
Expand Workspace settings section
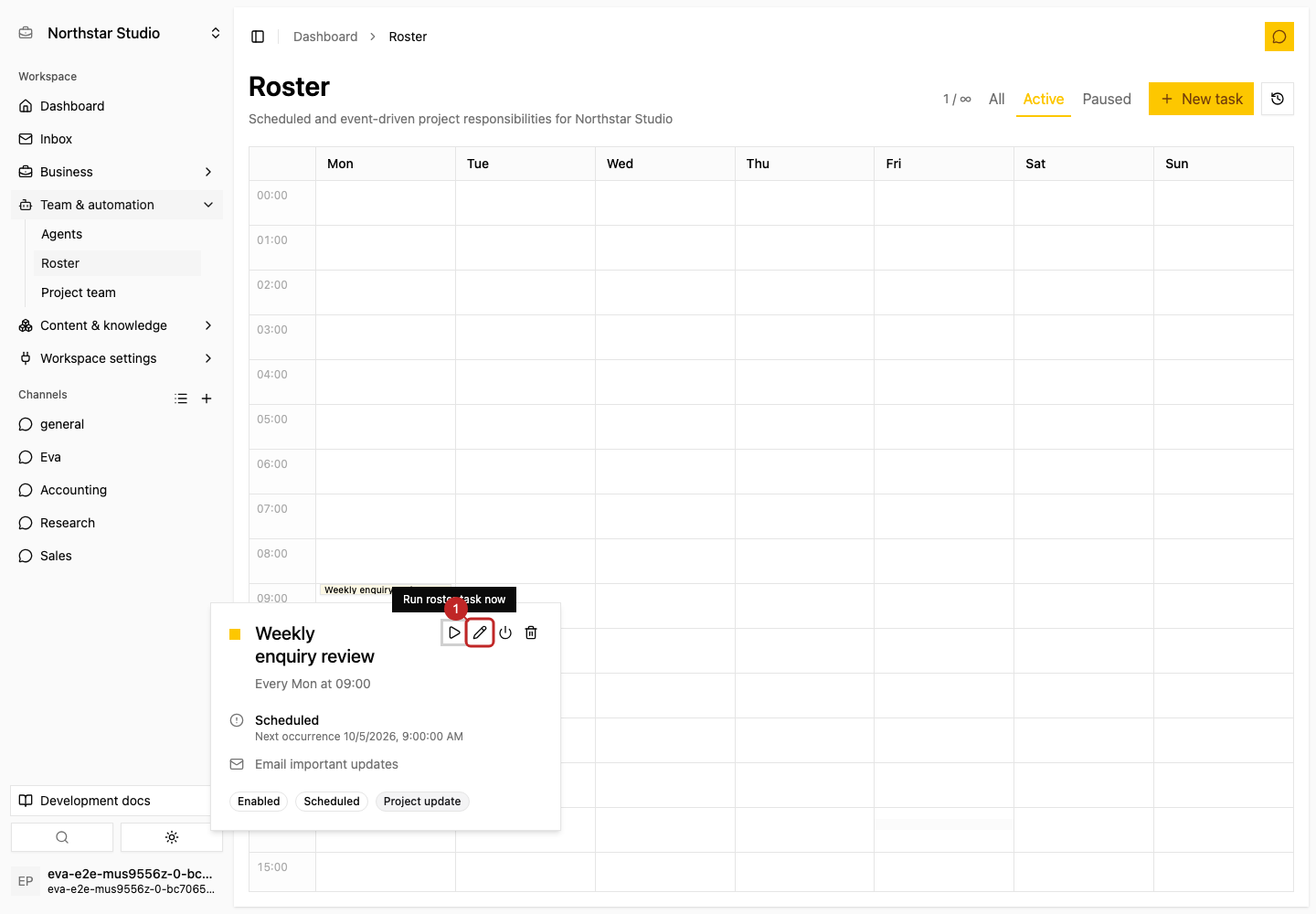pyautogui.click(x=117, y=358)
